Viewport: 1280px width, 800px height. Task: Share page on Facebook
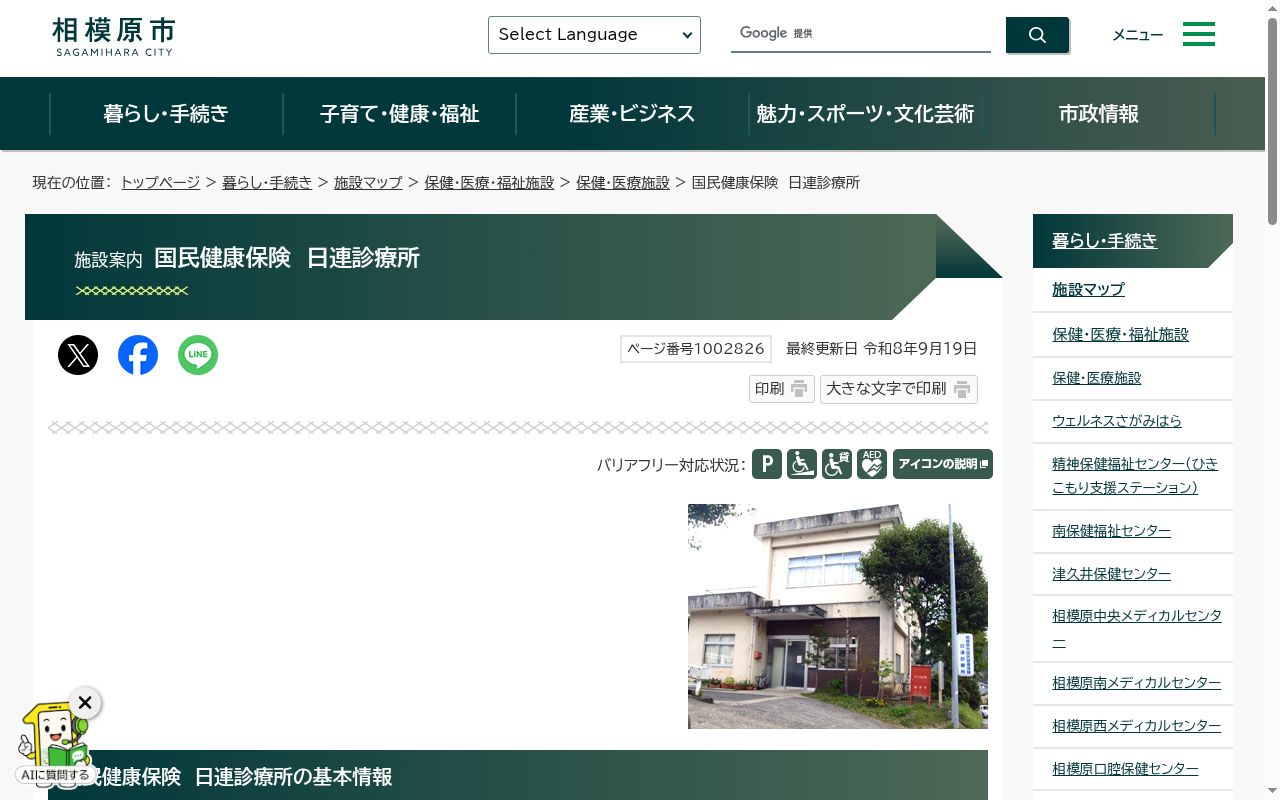tap(138, 355)
